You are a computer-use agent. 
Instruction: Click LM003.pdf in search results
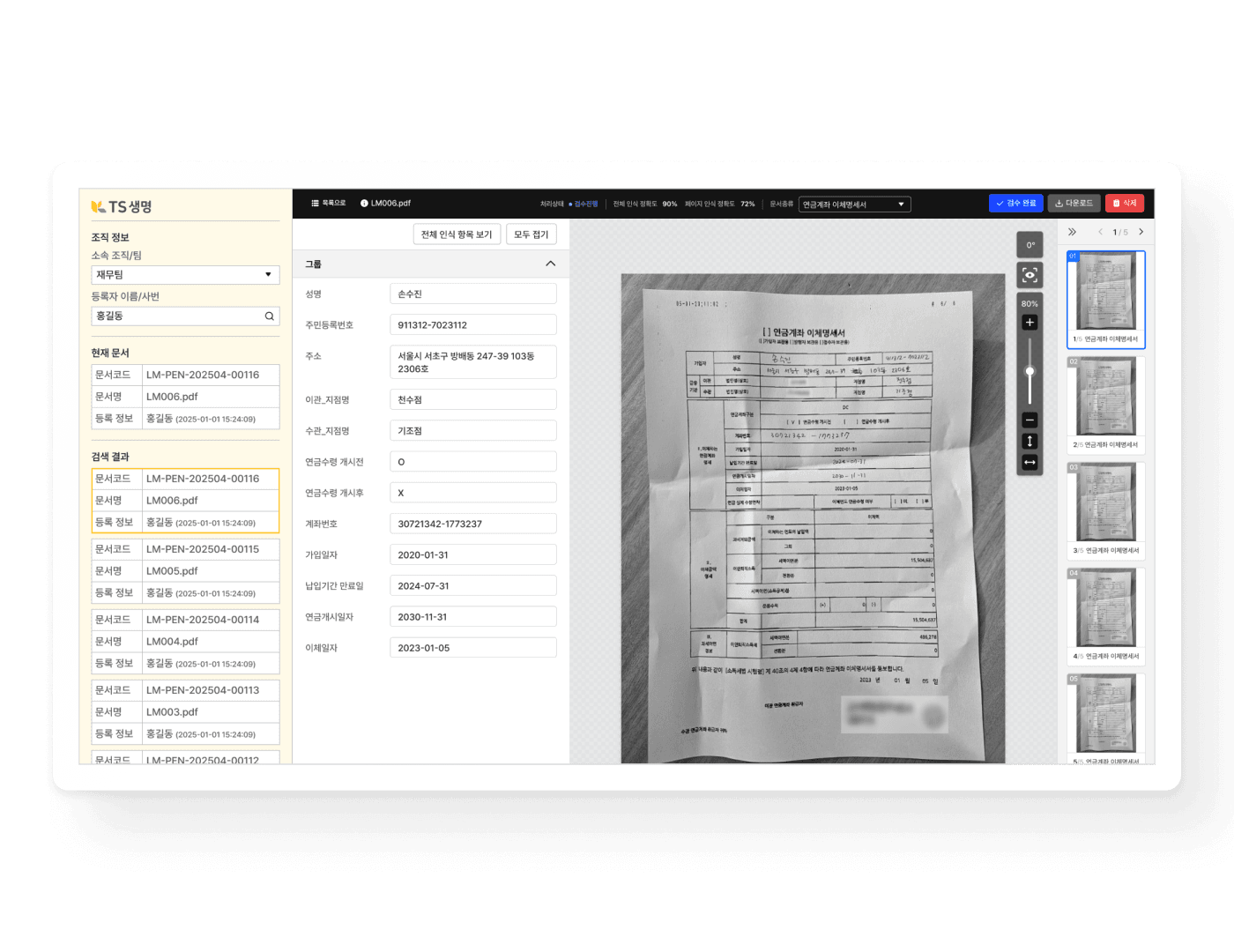tap(172, 712)
